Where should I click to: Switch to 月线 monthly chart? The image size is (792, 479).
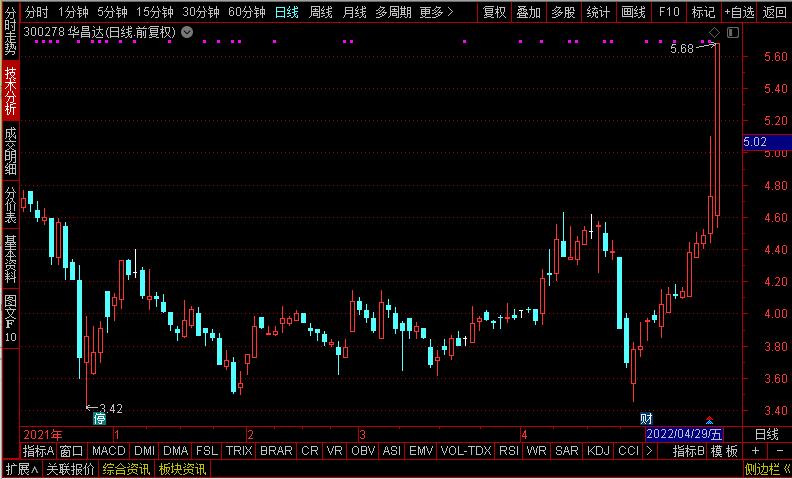click(x=355, y=12)
